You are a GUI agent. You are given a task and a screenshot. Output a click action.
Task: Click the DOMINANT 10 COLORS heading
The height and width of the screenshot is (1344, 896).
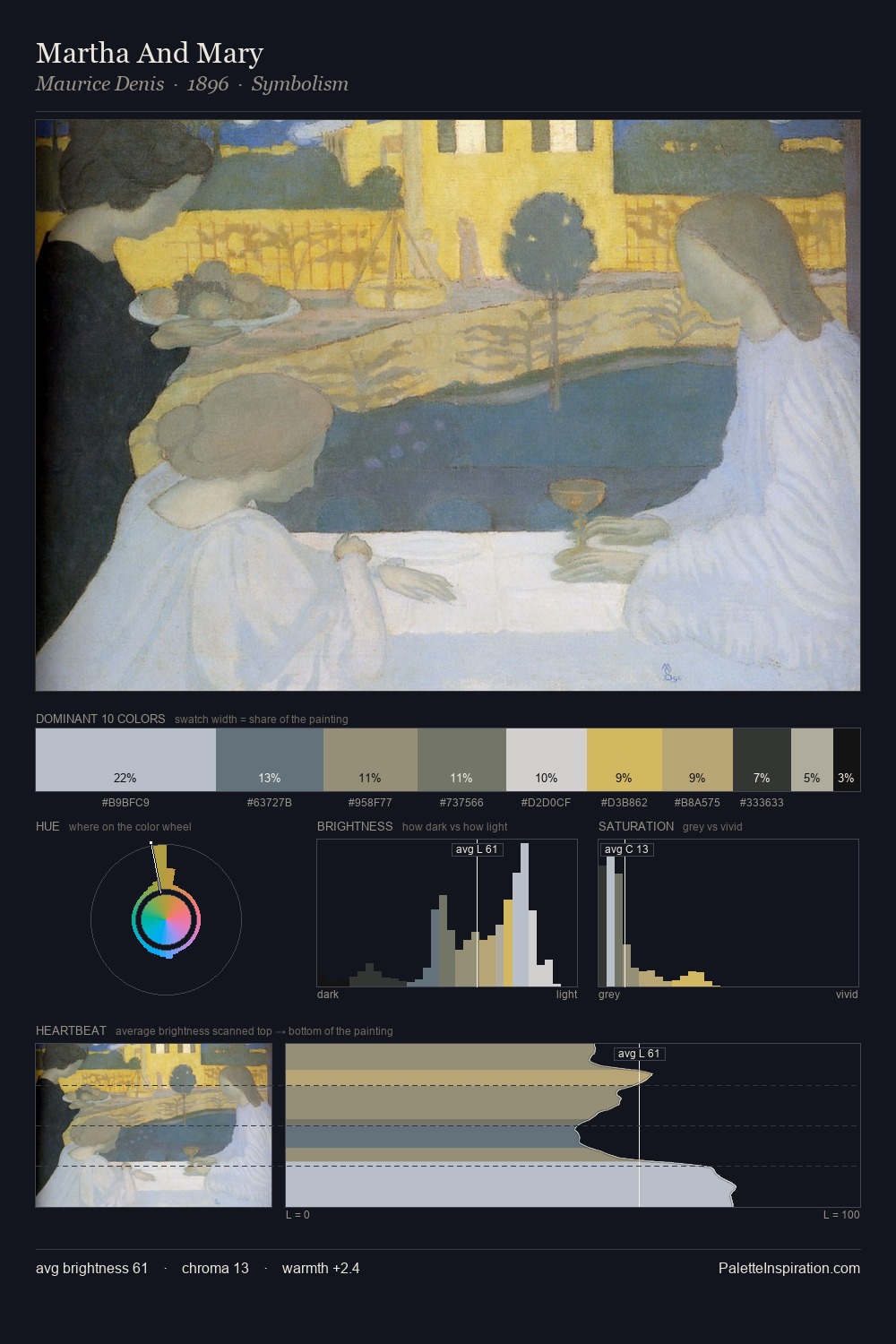click(100, 719)
